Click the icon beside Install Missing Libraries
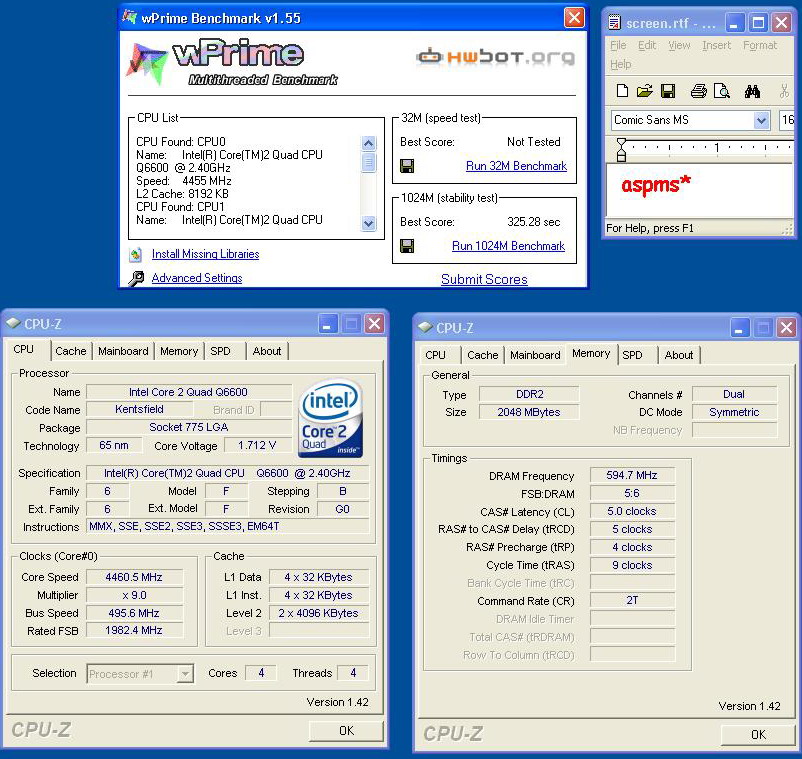Viewport: 802px width, 759px height. pos(136,254)
